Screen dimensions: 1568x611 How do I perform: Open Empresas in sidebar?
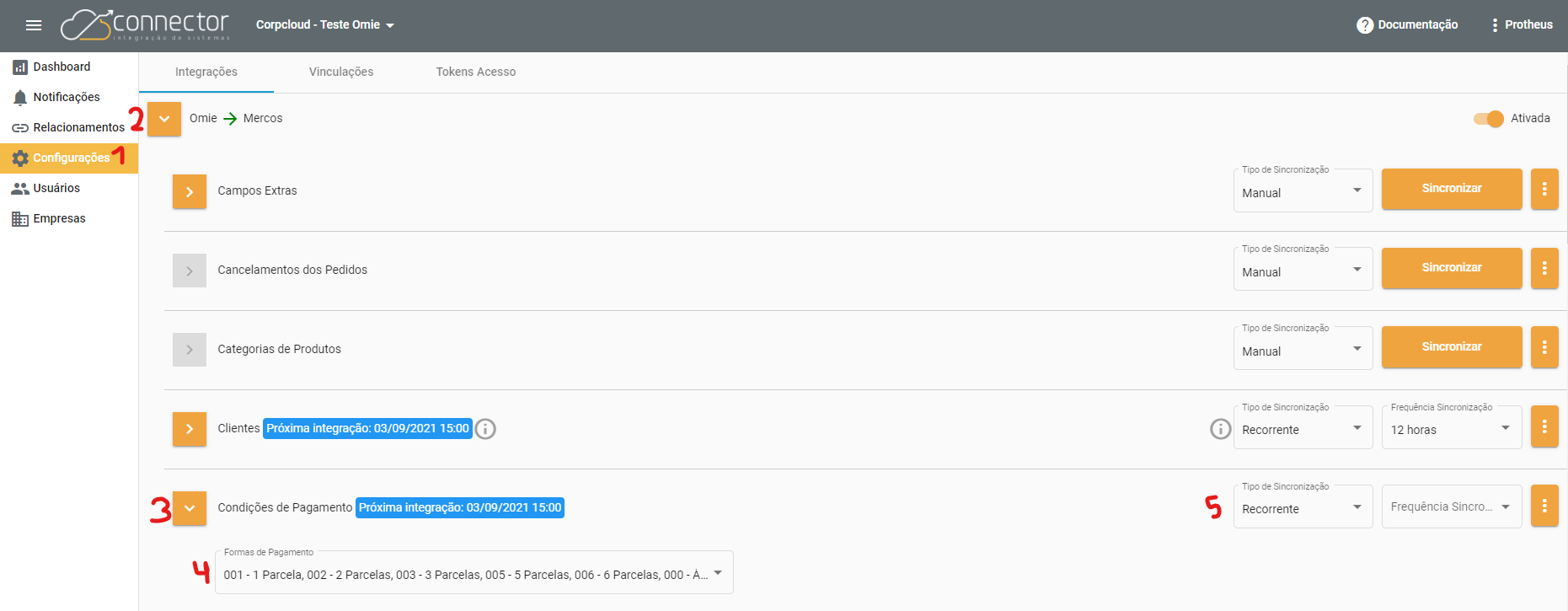tap(69, 218)
